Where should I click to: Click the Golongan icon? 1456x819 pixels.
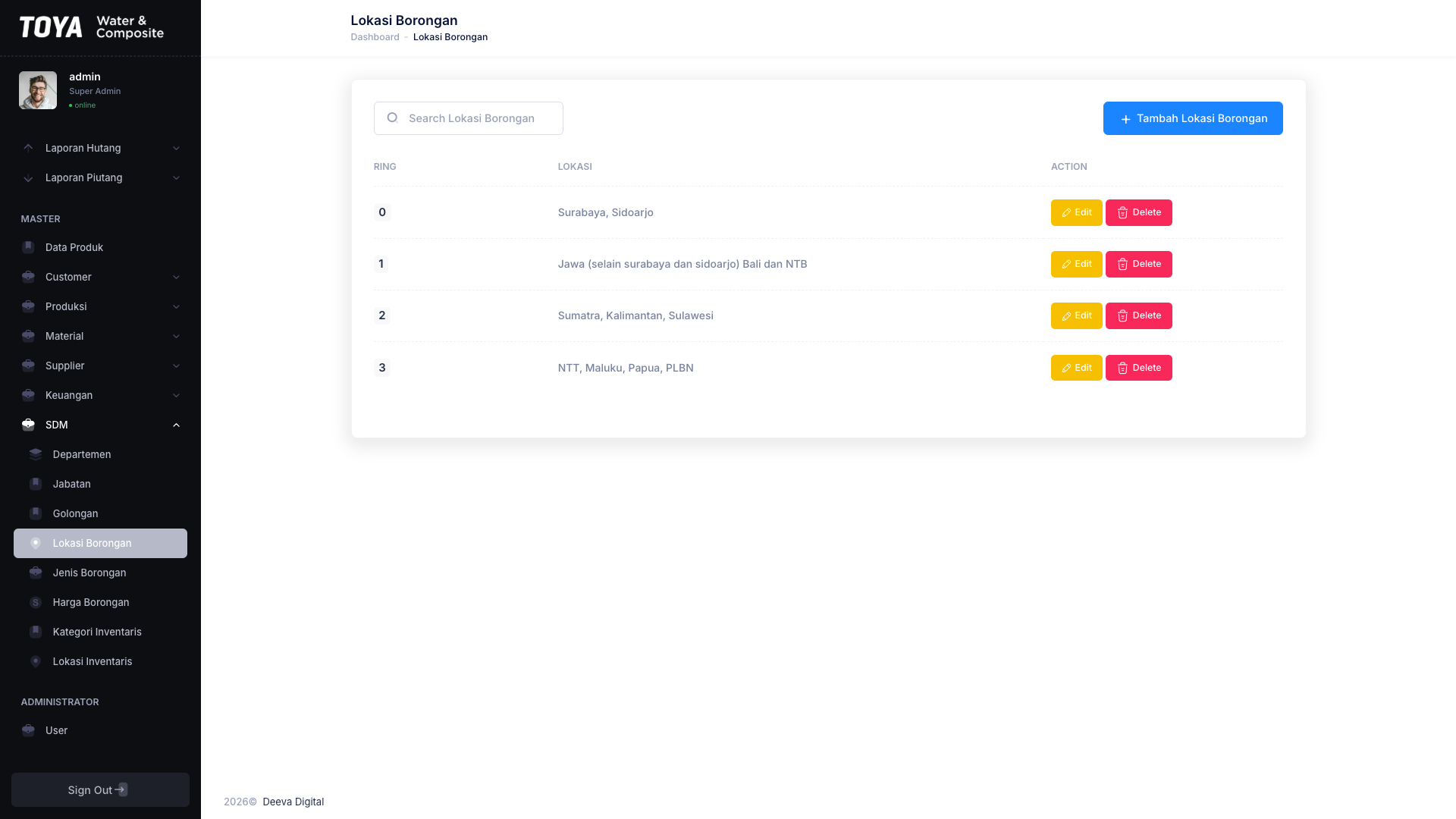(36, 513)
